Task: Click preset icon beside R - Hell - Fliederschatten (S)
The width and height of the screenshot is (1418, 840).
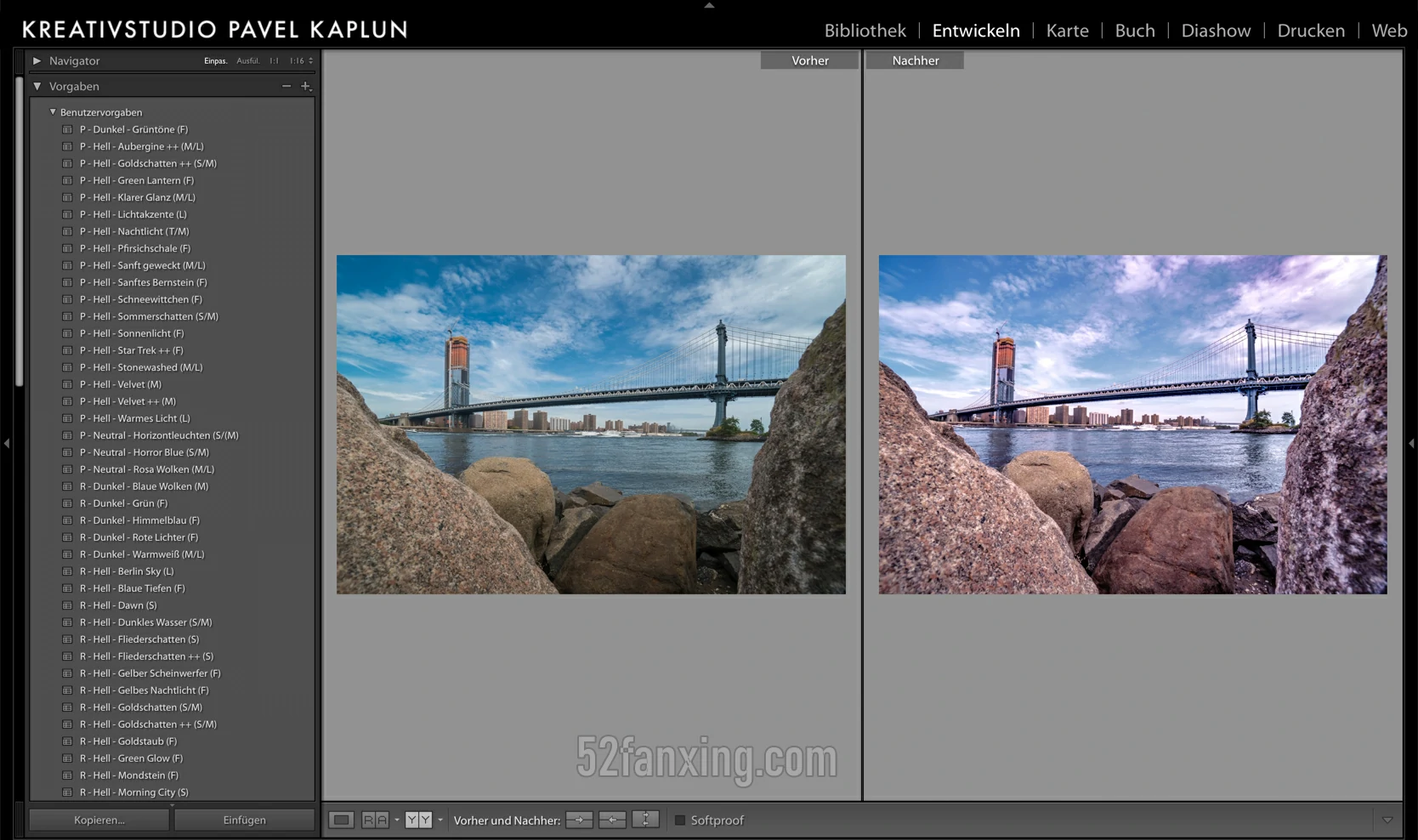Action: tap(67, 639)
